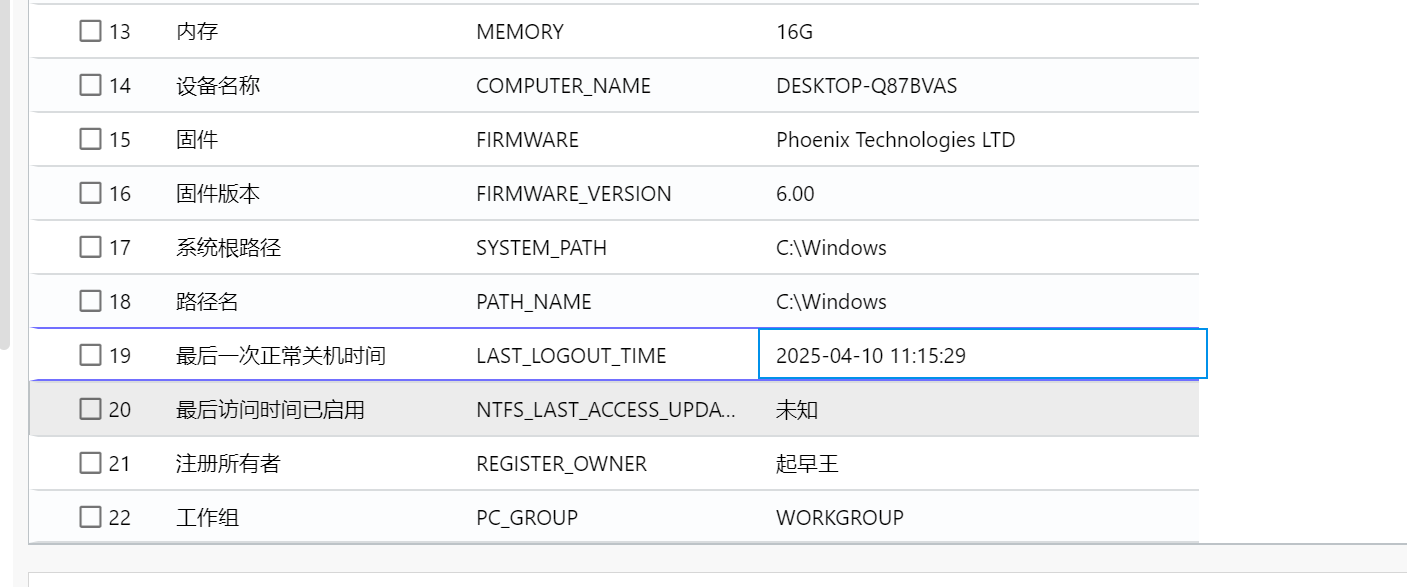Select the row 20 最后访问时间已启用 checkbox
1407x587 pixels.
[91, 409]
